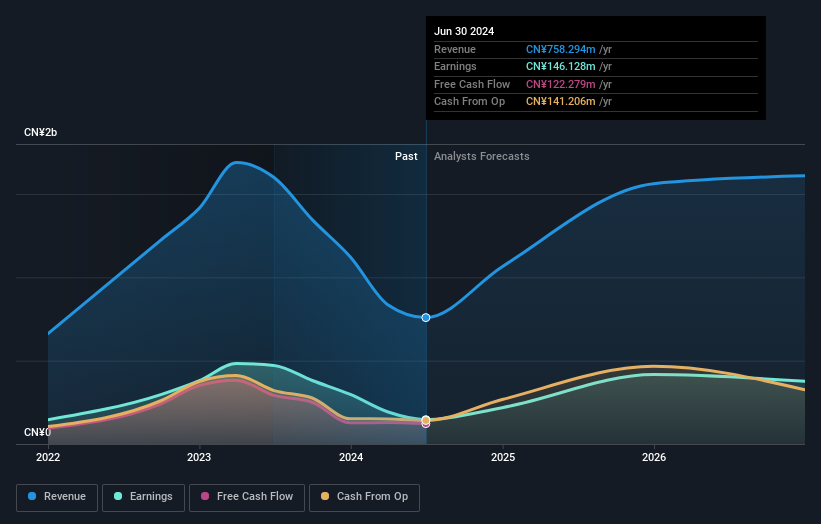The image size is (821, 524).
Task: Click the CN¥141.206m cash from op value
Action: click(561, 102)
